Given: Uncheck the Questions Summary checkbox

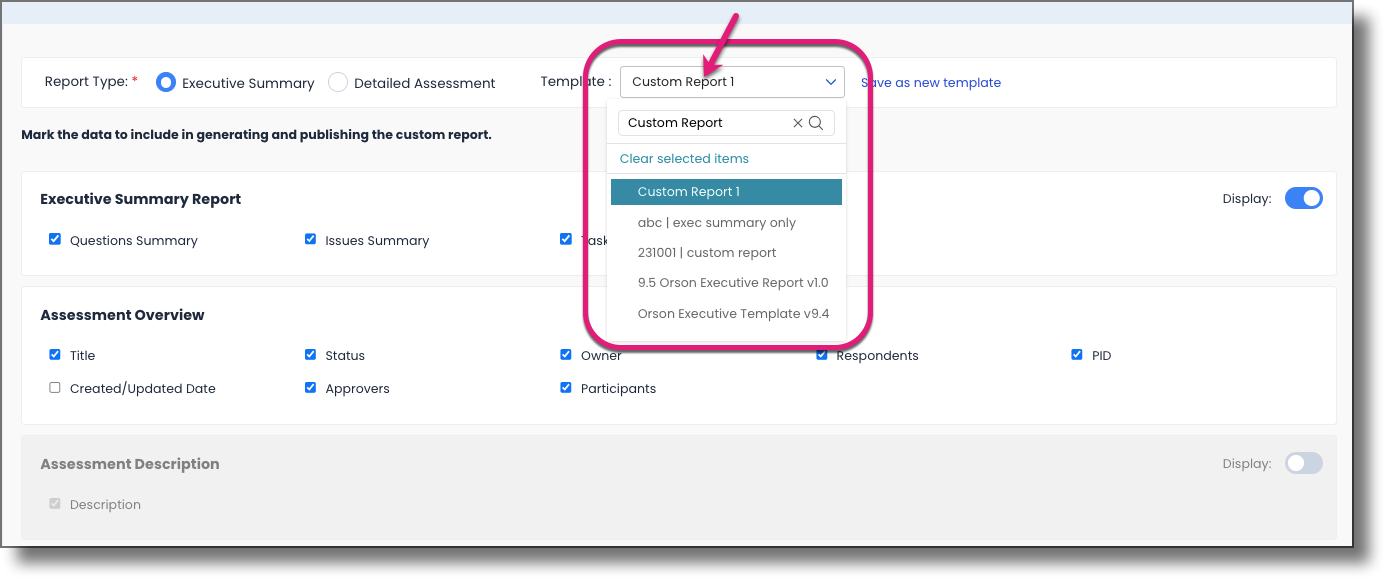Looking at the screenshot, I should tap(55, 239).
